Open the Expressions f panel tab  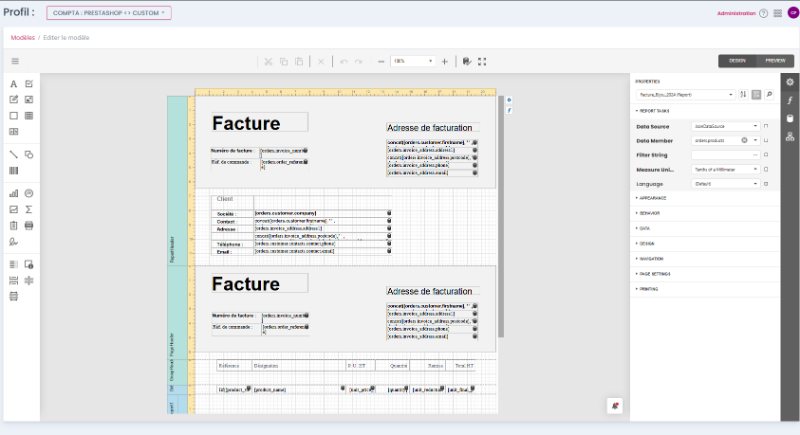pyautogui.click(x=790, y=100)
